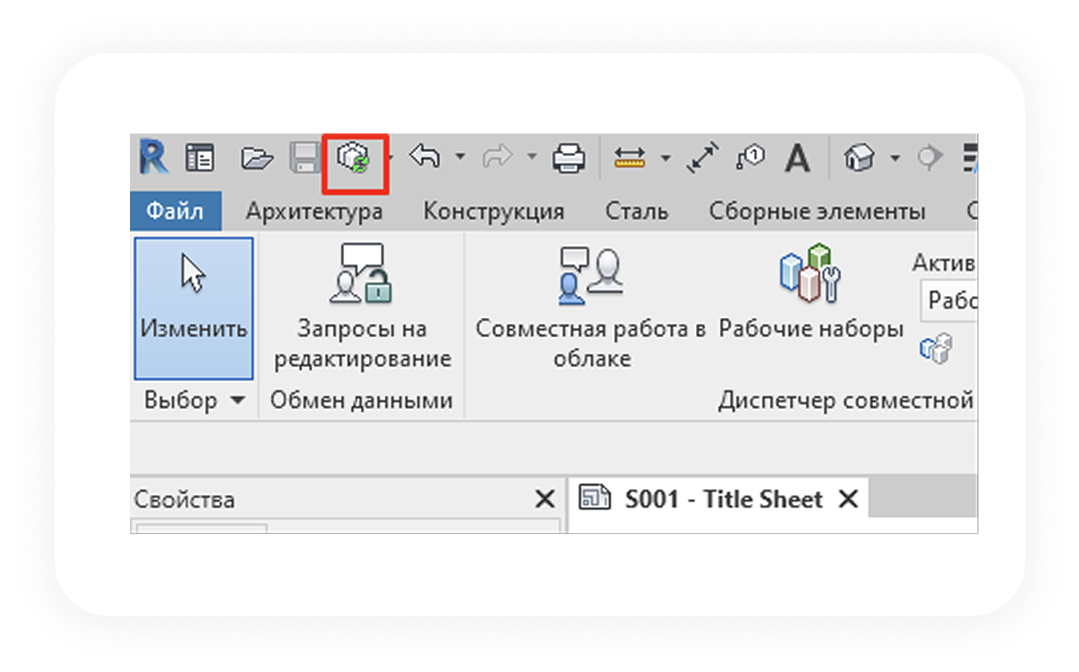Select the Aligned Dimension tool
This screenshot has width=1079, height=672.
pos(704,158)
